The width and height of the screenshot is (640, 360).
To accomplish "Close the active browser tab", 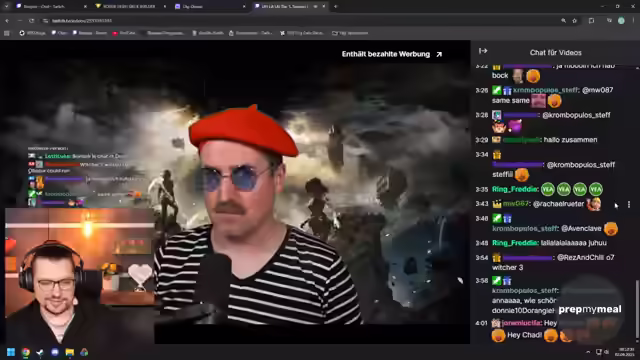I will coord(324,6).
